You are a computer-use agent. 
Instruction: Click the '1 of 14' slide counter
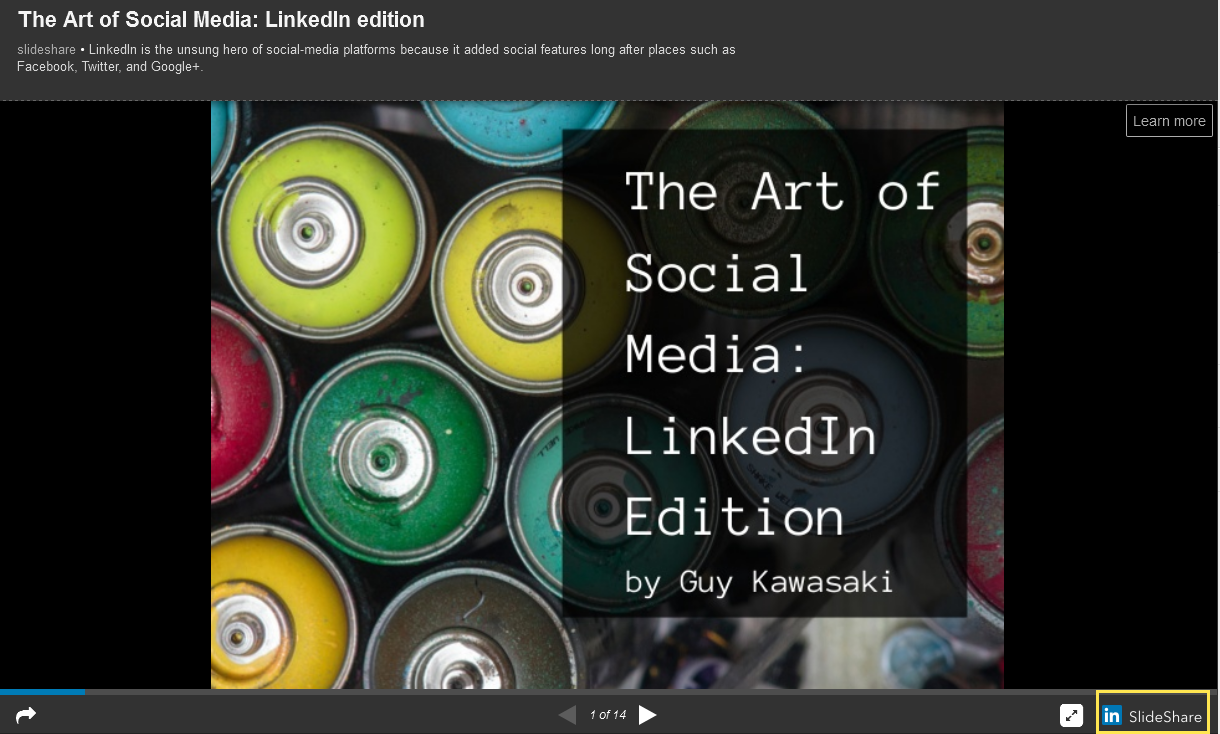pos(608,715)
